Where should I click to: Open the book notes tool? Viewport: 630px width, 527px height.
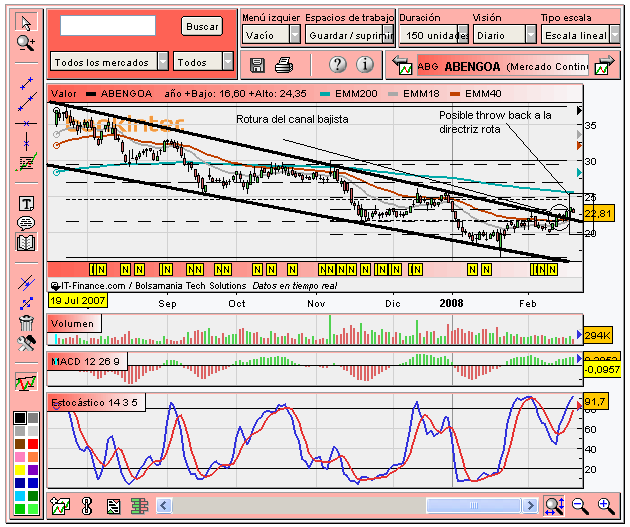(26, 242)
